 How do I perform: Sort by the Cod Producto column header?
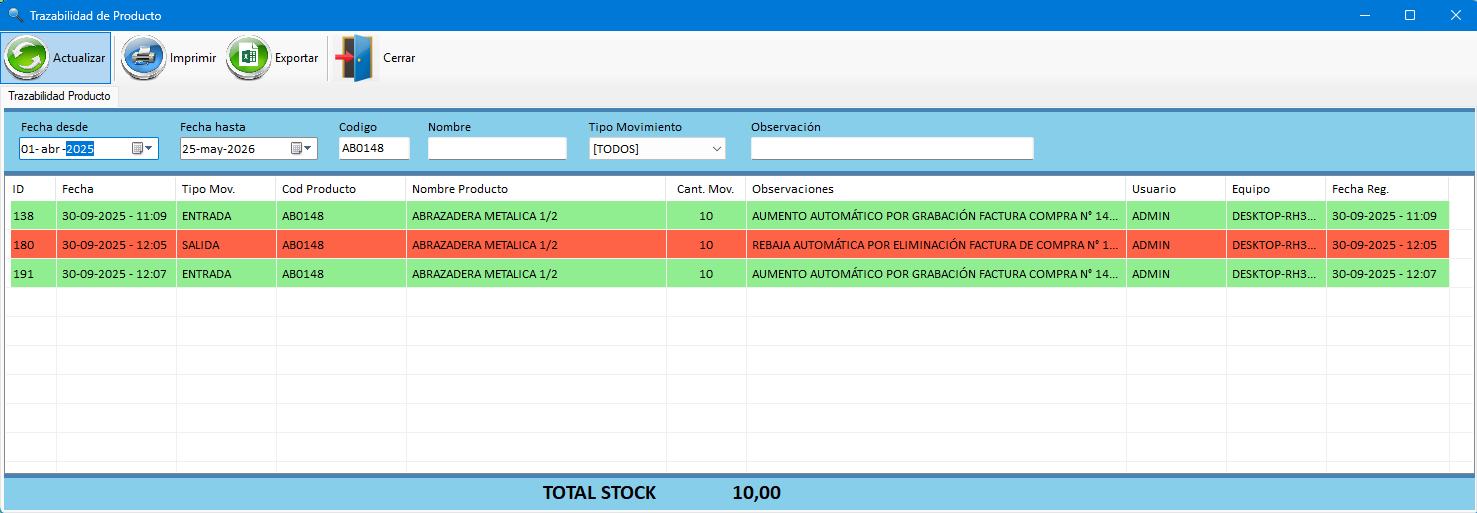[341, 189]
